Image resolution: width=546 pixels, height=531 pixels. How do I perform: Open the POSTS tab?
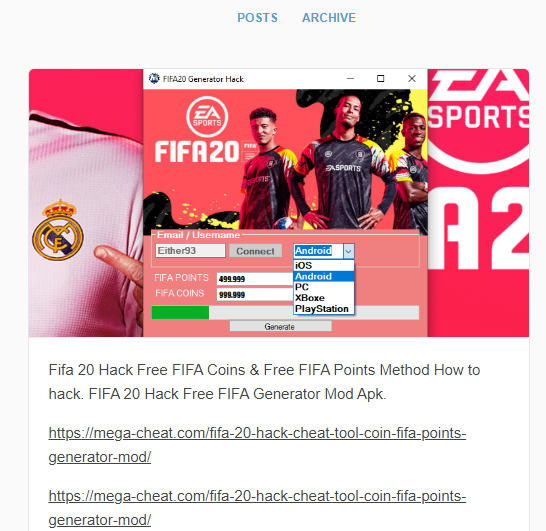pyautogui.click(x=258, y=18)
